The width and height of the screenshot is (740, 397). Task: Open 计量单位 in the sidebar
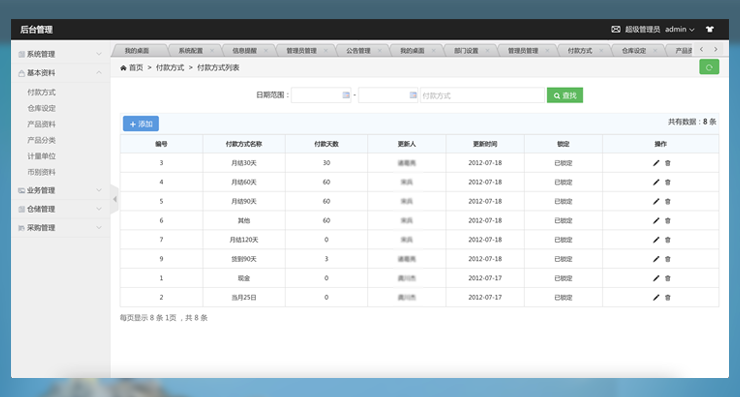click(x=42, y=156)
